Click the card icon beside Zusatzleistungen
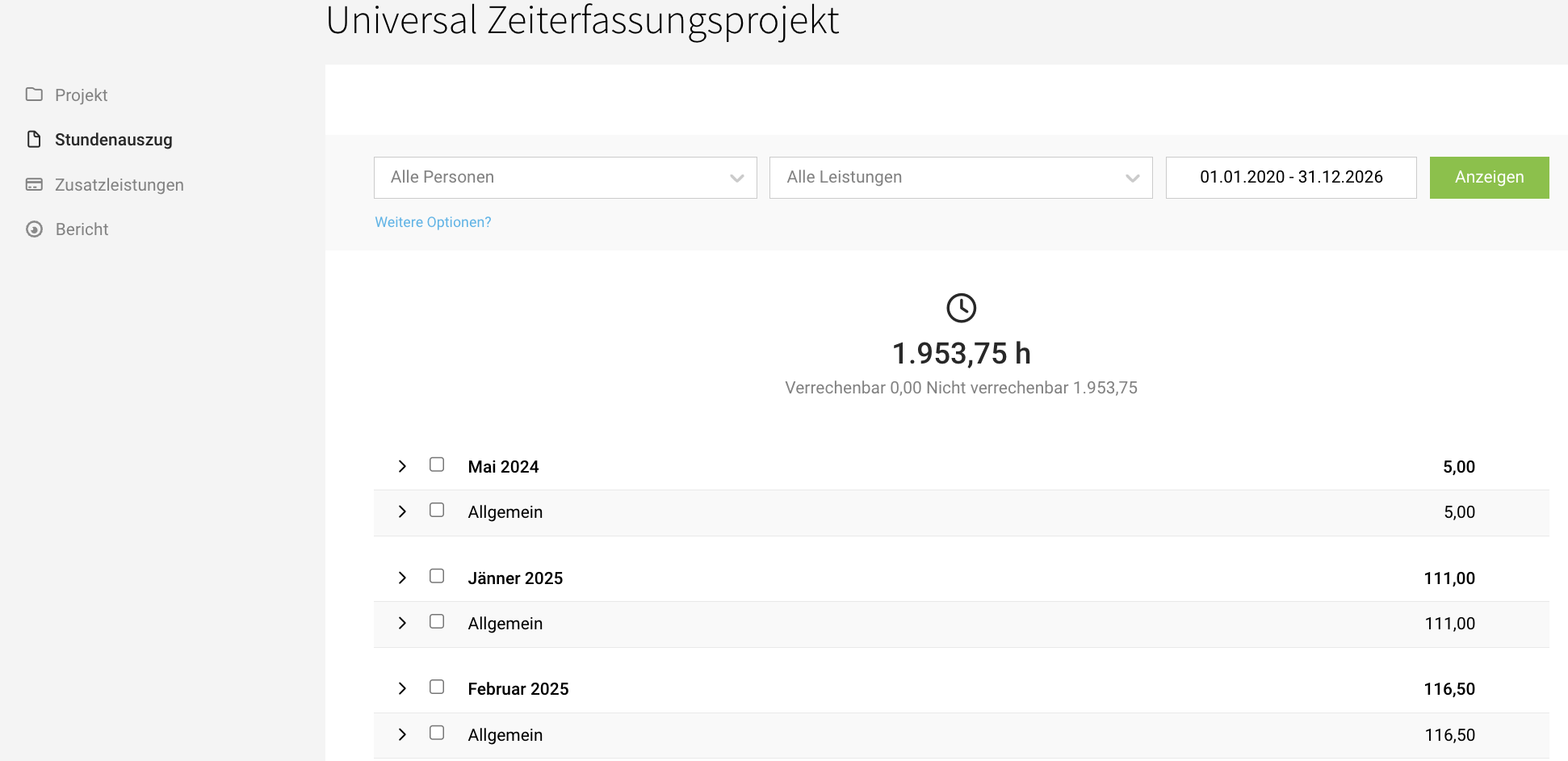1568x761 pixels. tap(34, 184)
